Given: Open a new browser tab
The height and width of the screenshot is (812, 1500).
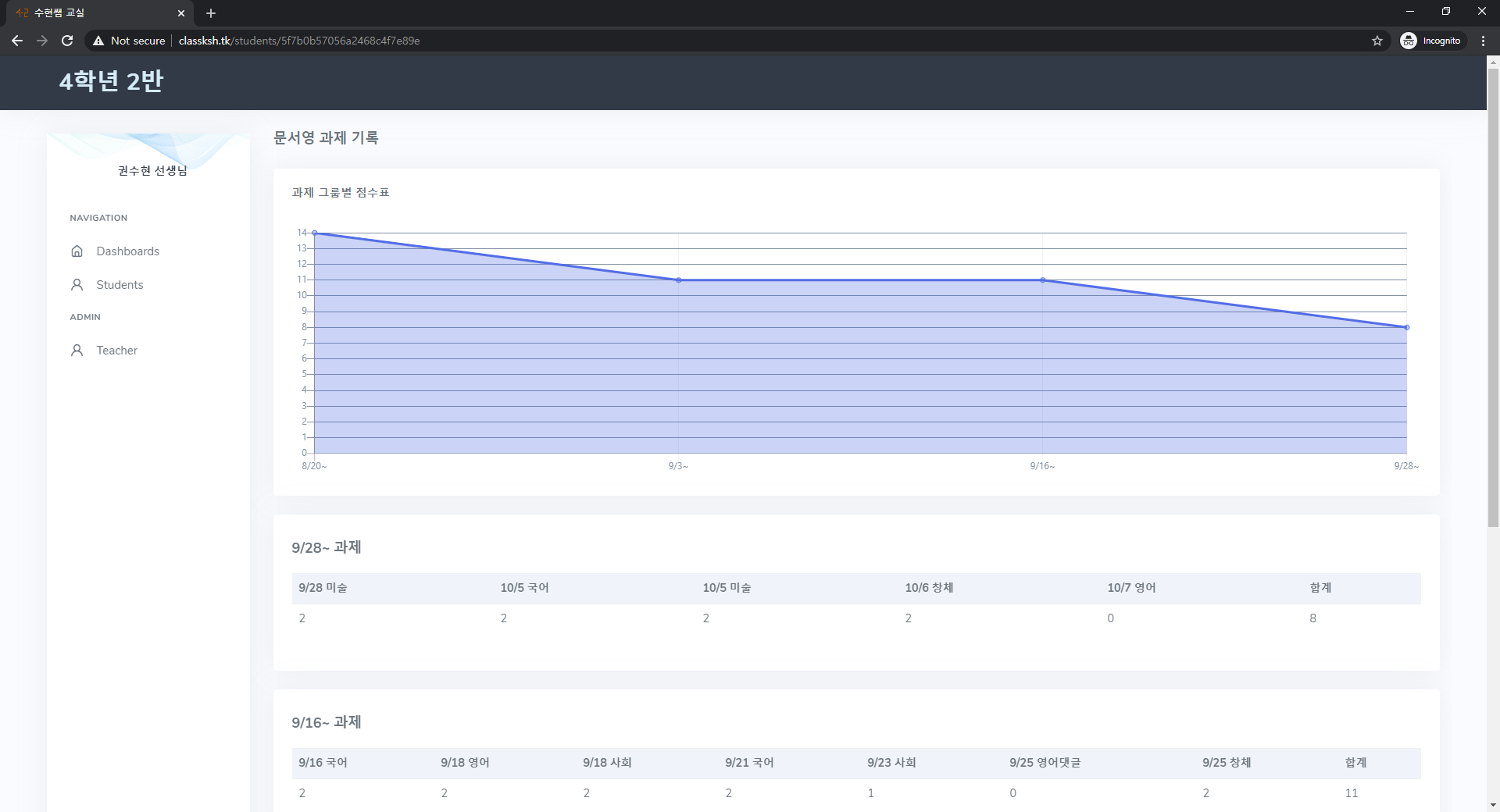Looking at the screenshot, I should click(x=211, y=13).
